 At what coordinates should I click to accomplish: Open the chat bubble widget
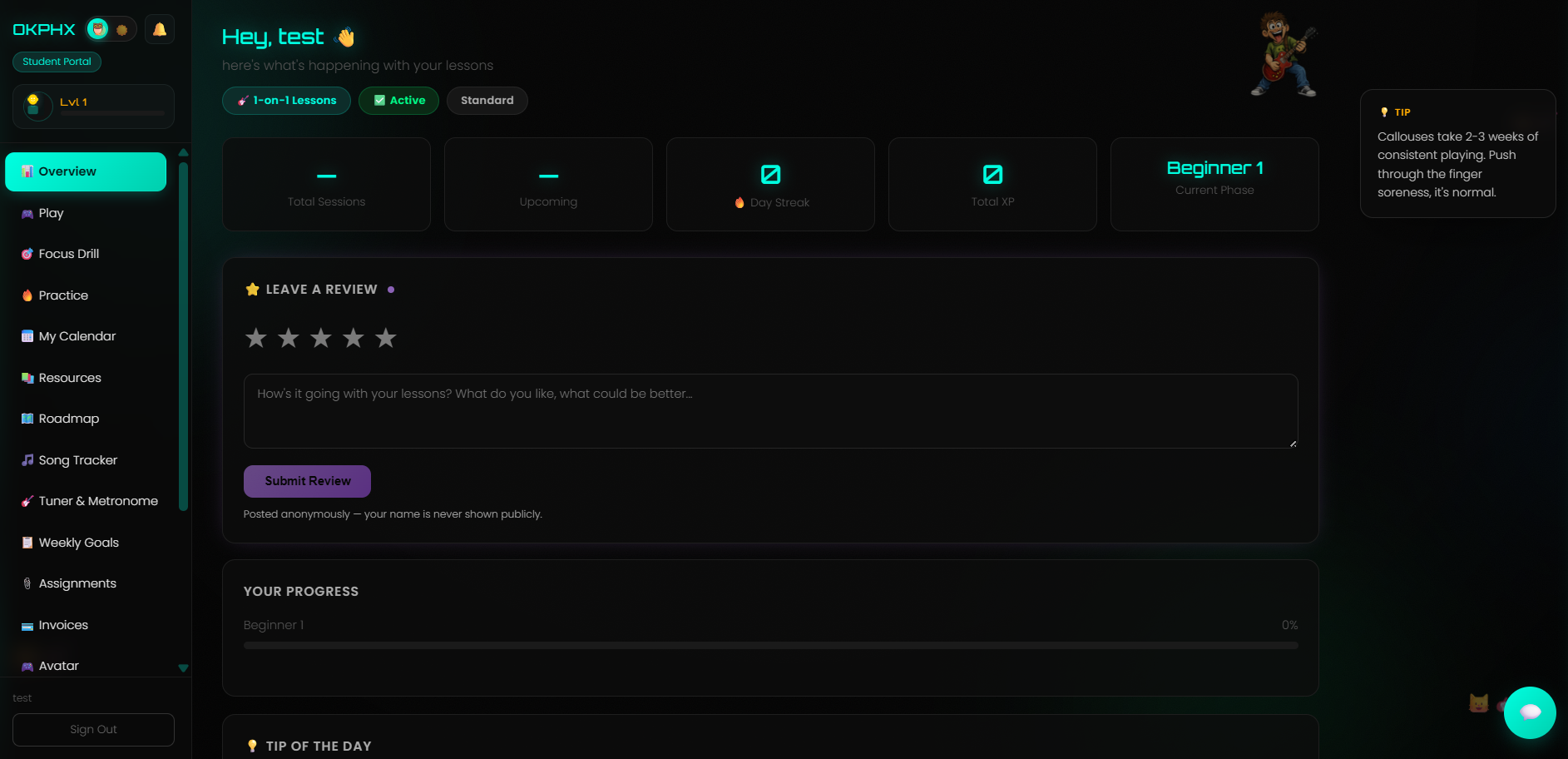[x=1530, y=712]
